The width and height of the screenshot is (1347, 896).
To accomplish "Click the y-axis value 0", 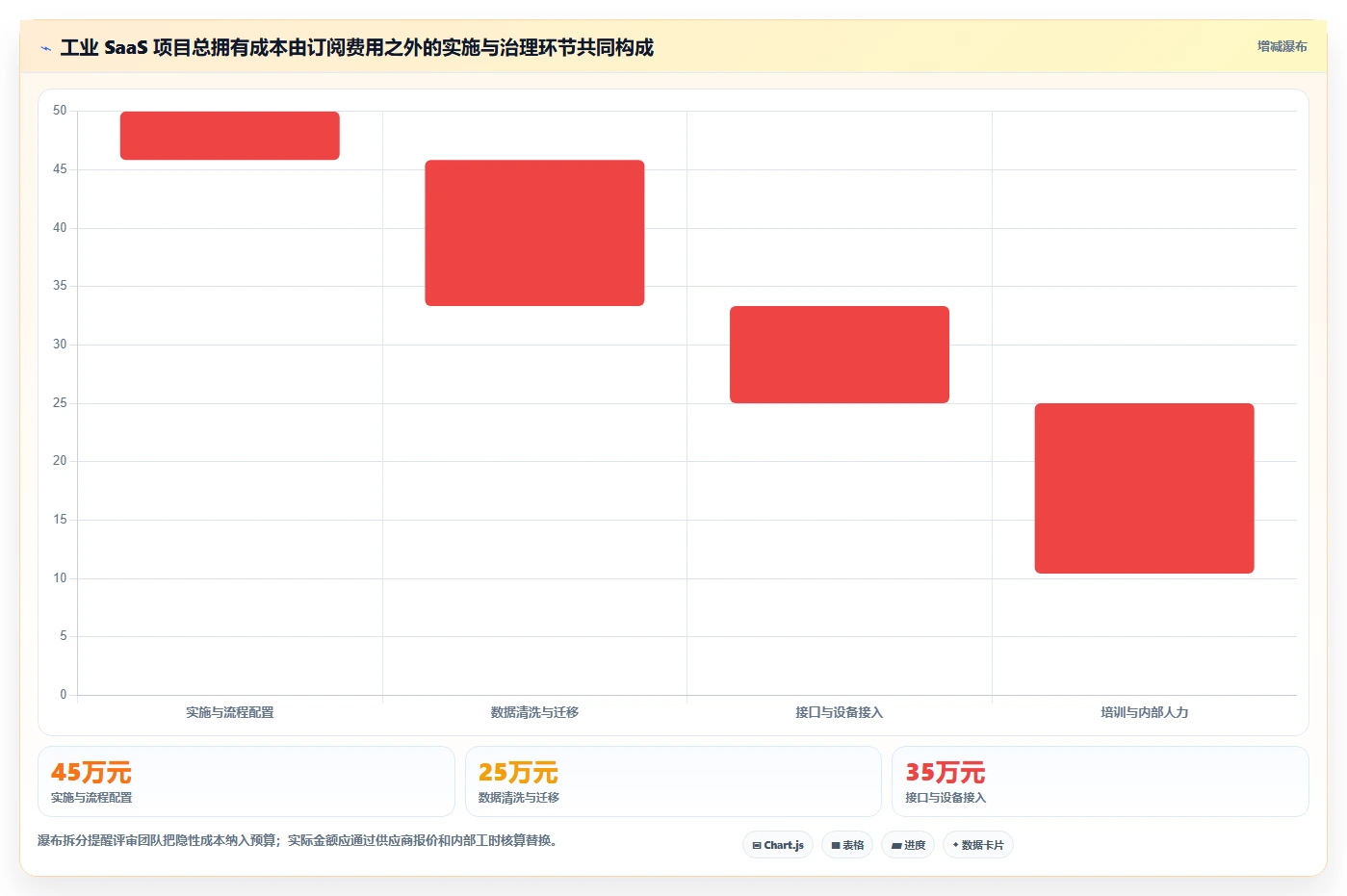I will coord(64,694).
